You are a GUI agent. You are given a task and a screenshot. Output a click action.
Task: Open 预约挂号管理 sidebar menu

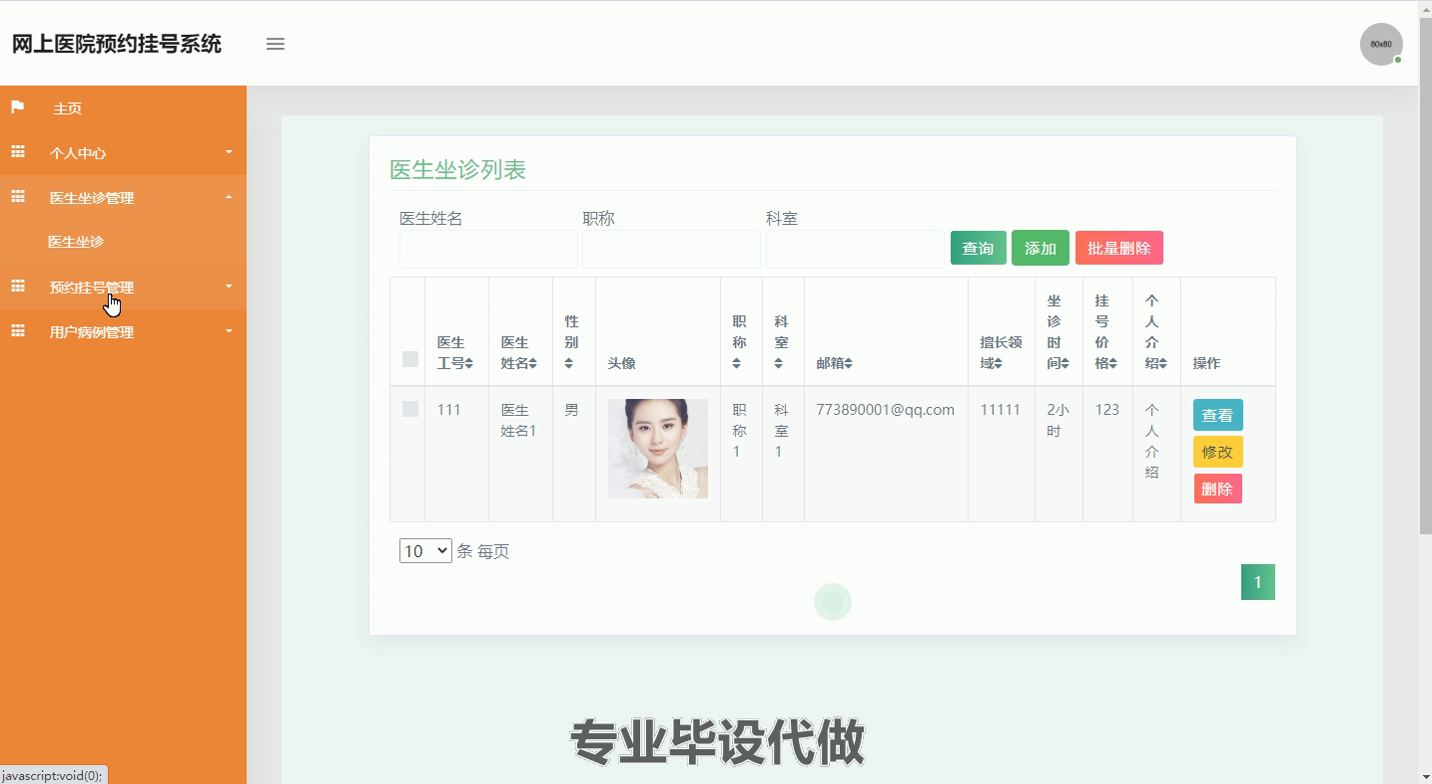(123, 287)
